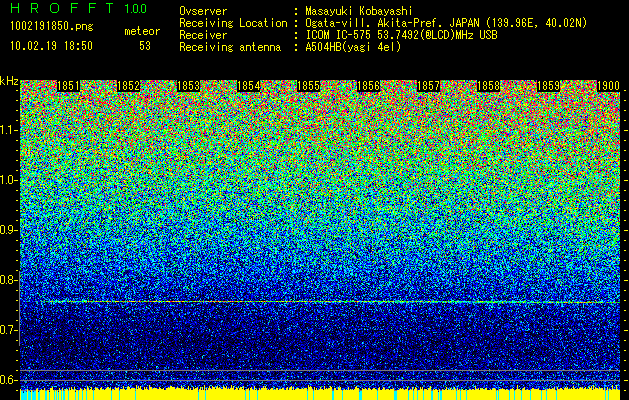Click the yellow signal level bar strip

(x=320, y=394)
